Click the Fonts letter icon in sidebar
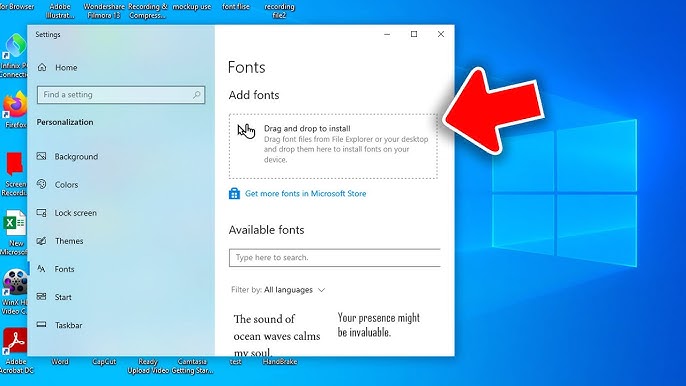686x386 pixels. [41, 269]
